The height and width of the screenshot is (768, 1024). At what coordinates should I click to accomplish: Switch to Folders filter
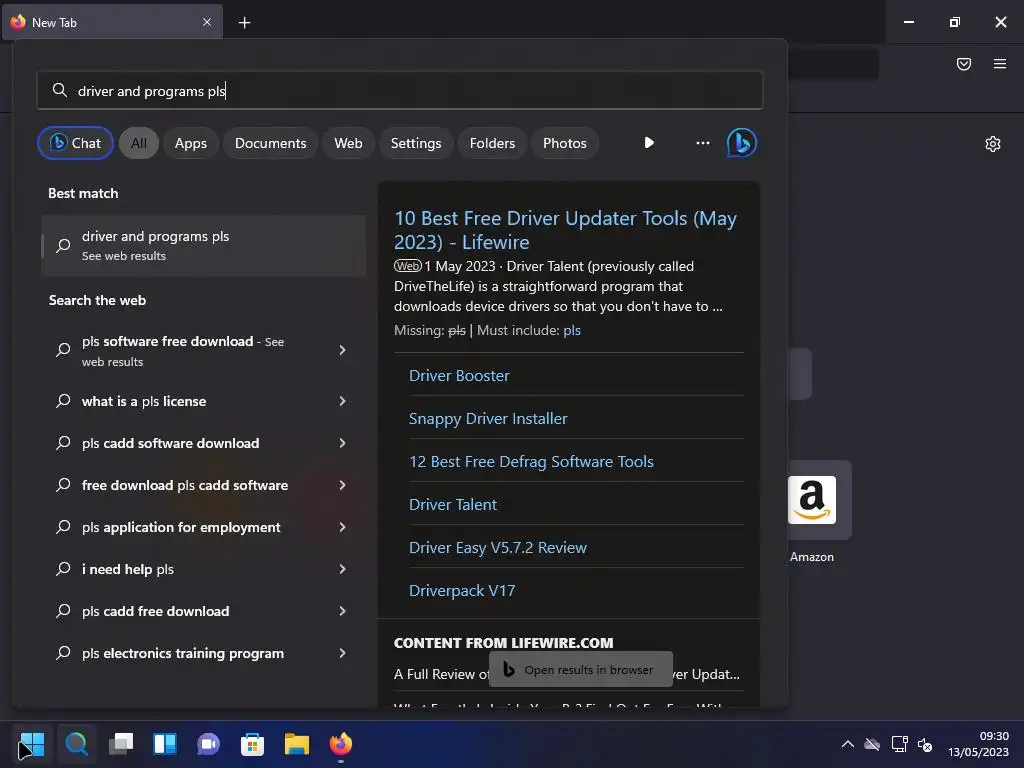pos(492,143)
